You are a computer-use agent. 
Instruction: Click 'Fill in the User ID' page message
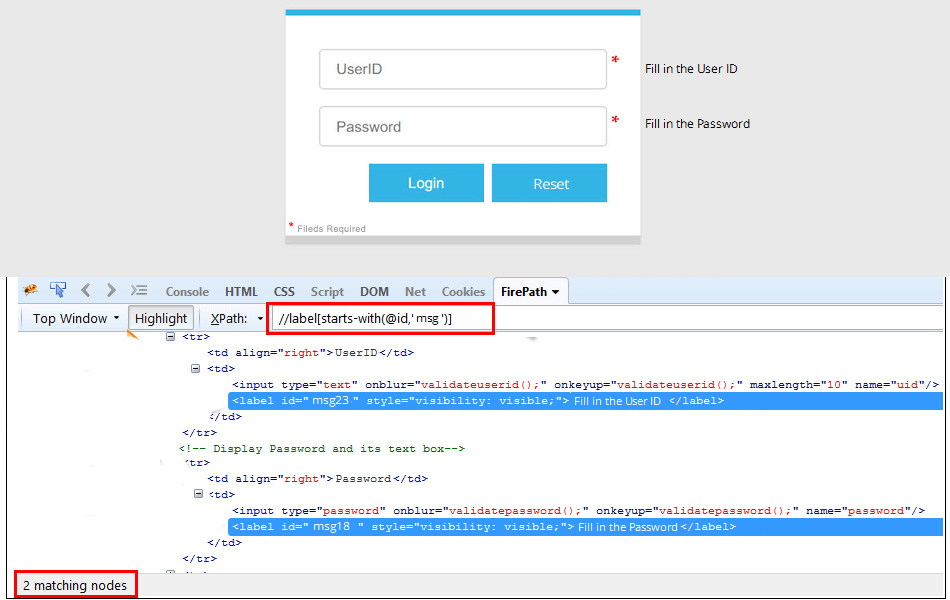tap(691, 69)
